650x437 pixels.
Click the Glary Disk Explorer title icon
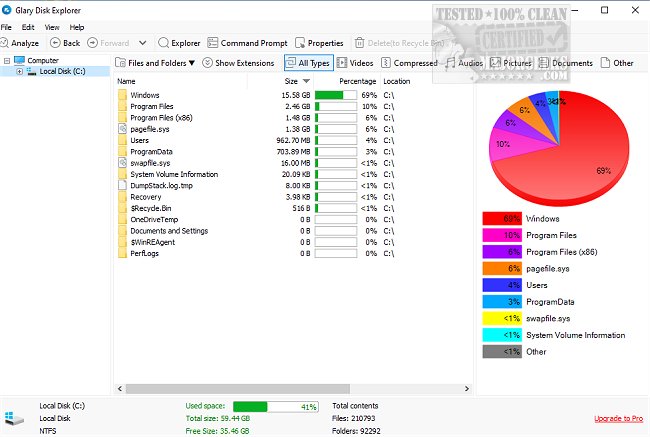point(7,10)
